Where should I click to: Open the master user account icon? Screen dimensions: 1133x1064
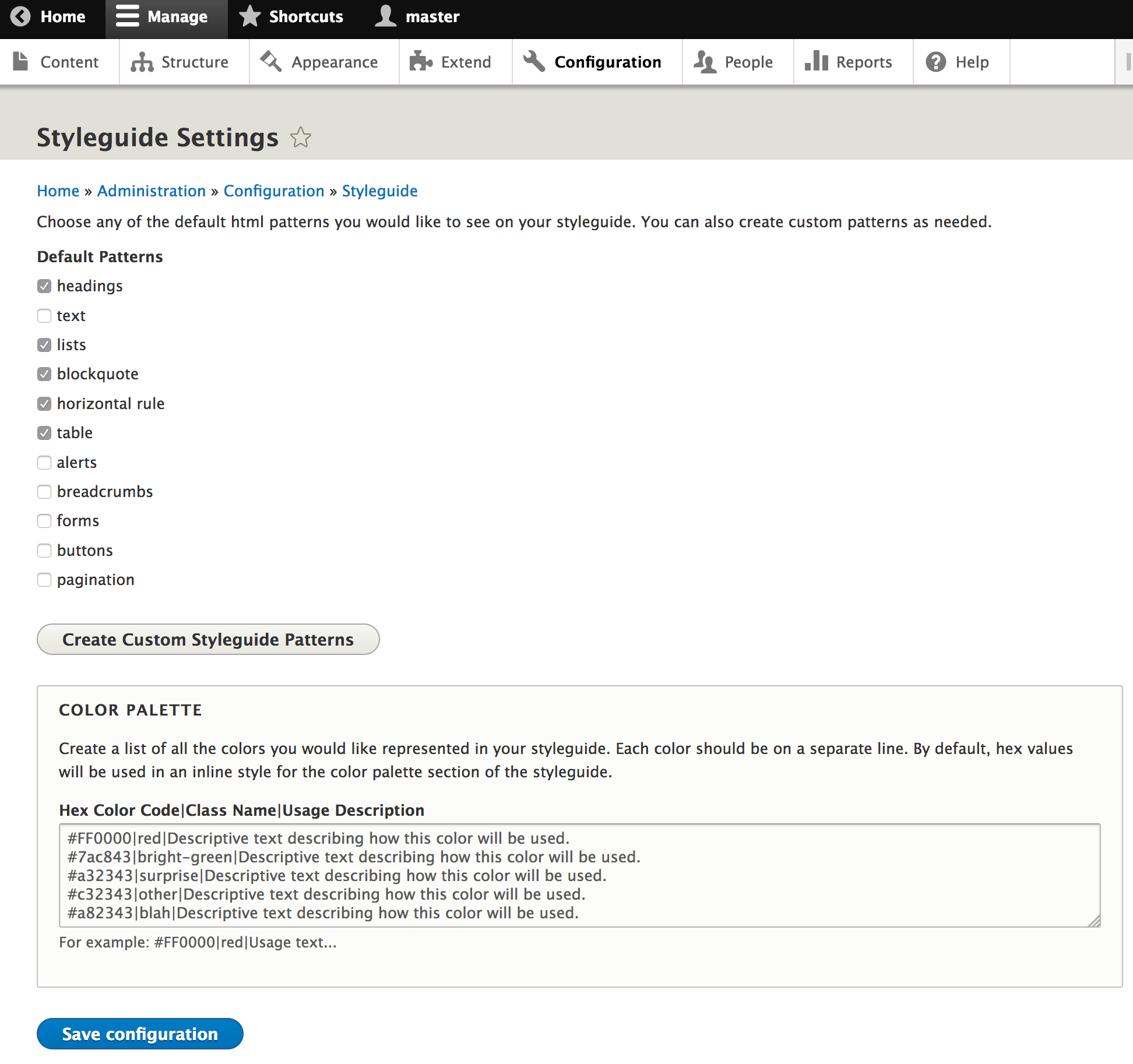[x=385, y=16]
